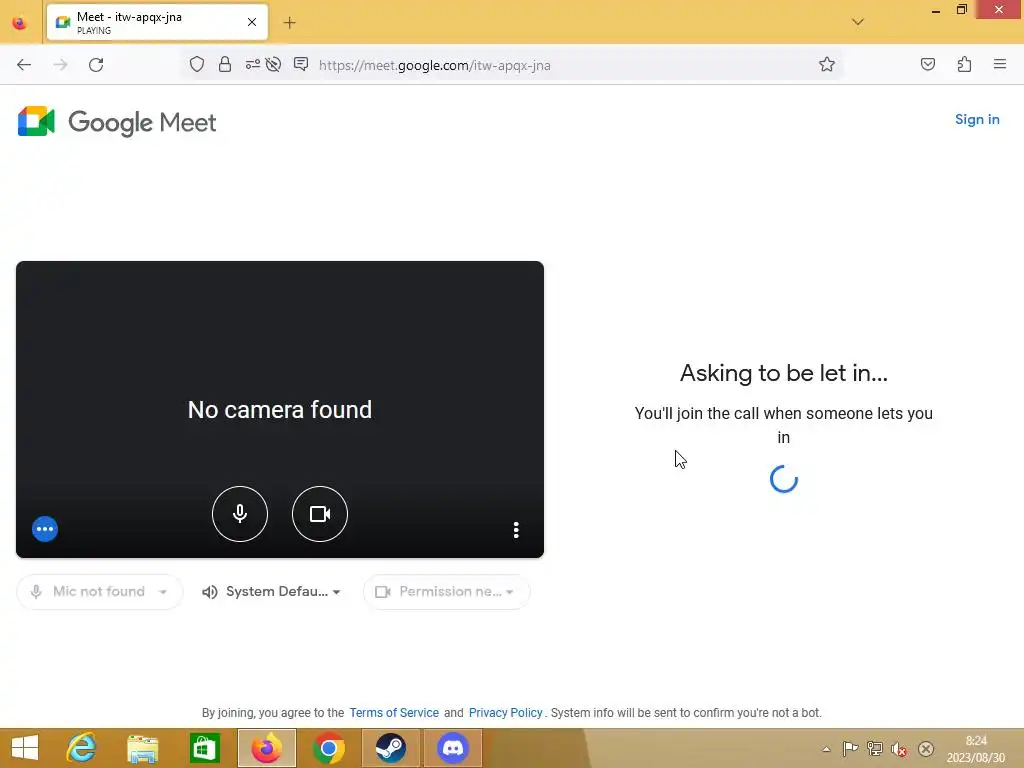Toggle the camera button in video preview
This screenshot has width=1024, height=768.
[320, 514]
